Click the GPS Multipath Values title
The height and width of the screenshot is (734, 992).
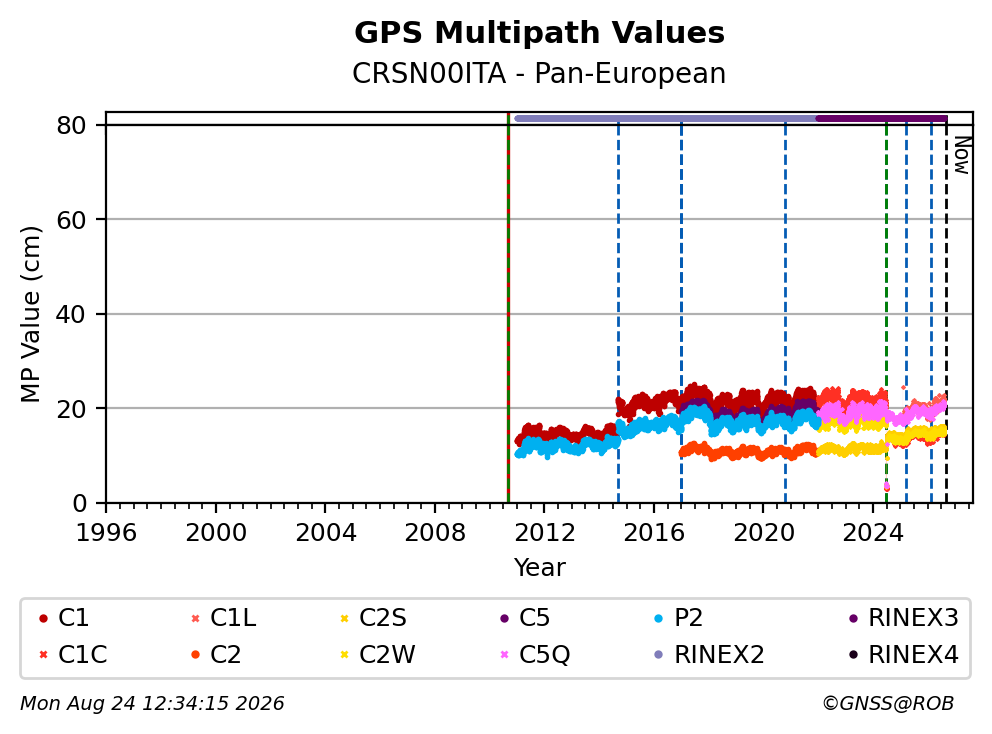[539, 33]
